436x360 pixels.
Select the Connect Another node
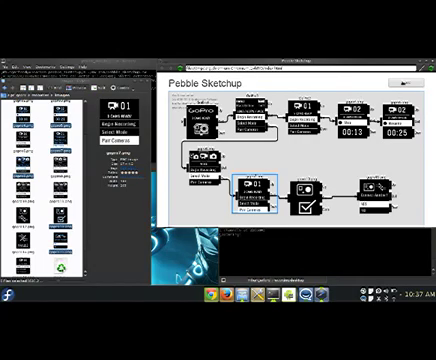375,197
